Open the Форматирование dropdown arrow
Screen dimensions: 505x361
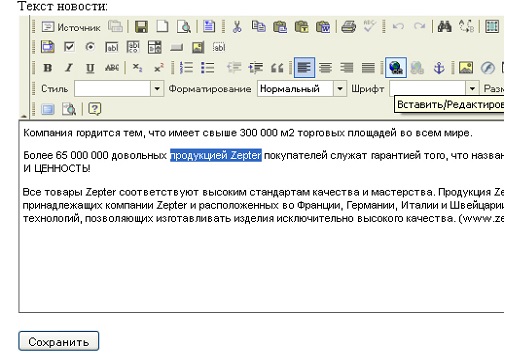(340, 89)
